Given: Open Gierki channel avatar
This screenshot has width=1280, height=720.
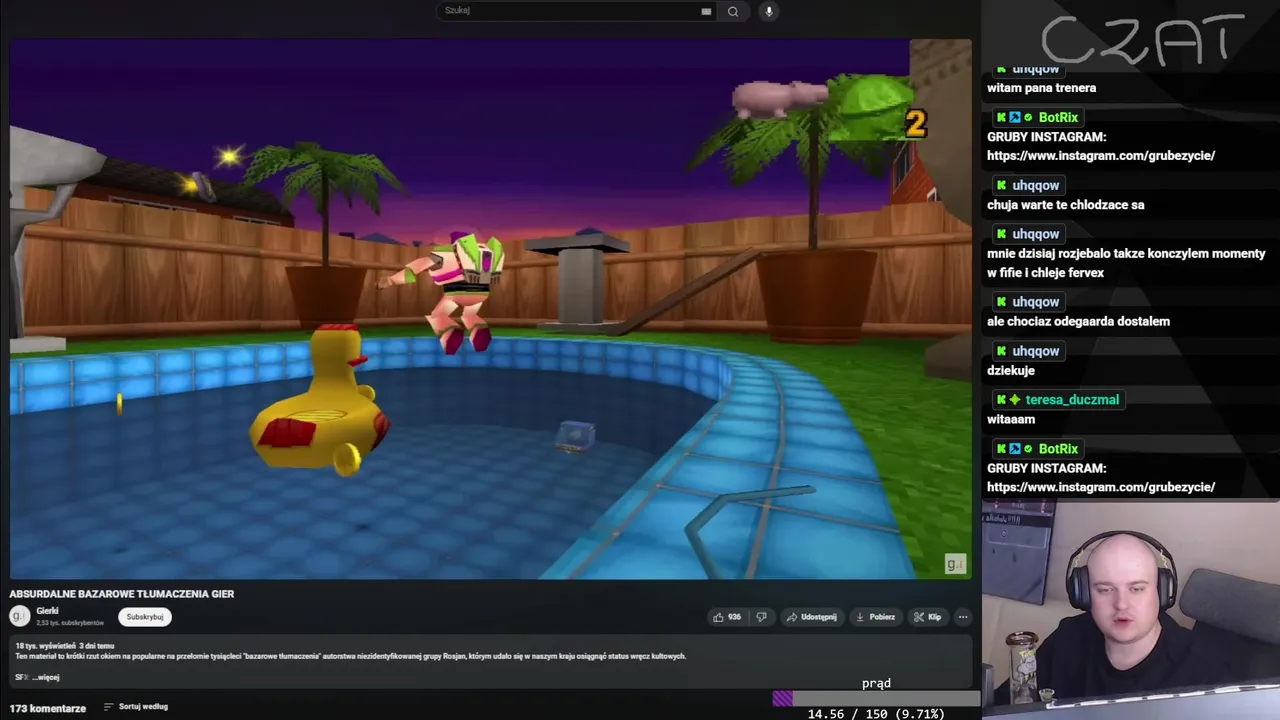Looking at the screenshot, I should click(19, 616).
